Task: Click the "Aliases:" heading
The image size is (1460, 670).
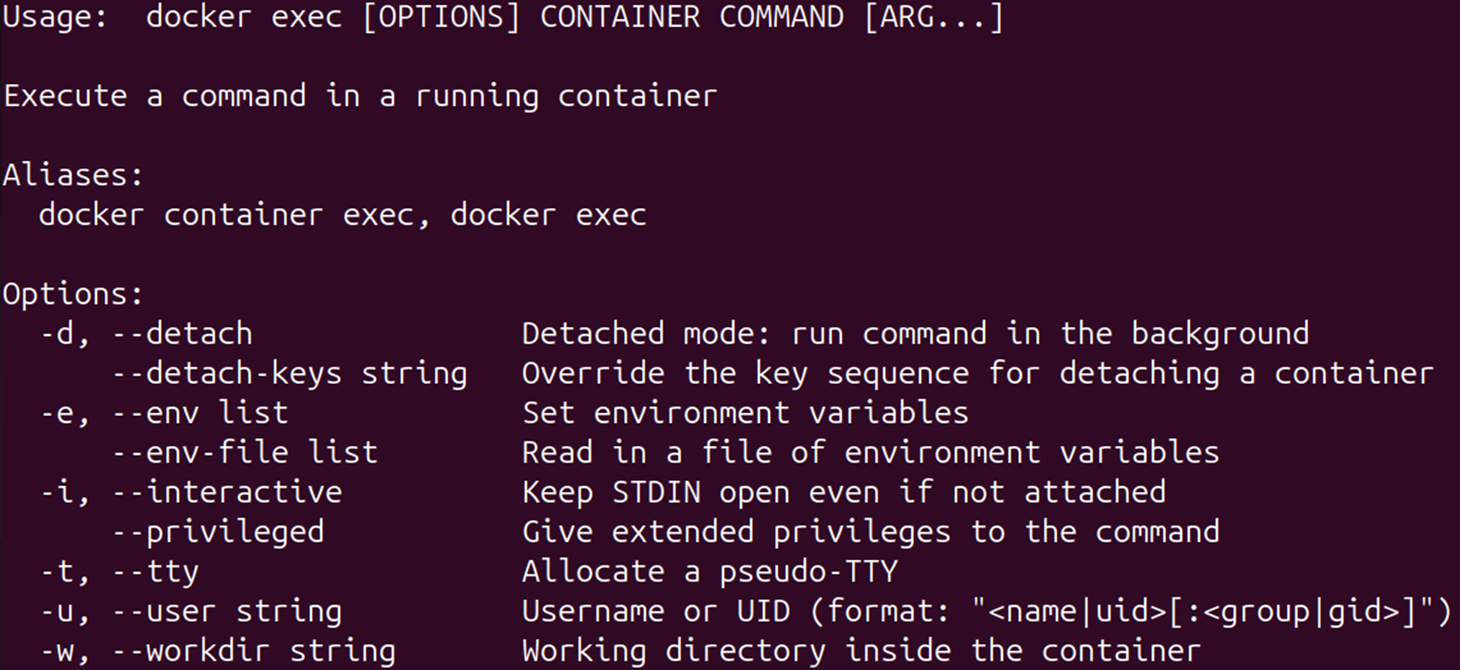Action: pos(73,175)
